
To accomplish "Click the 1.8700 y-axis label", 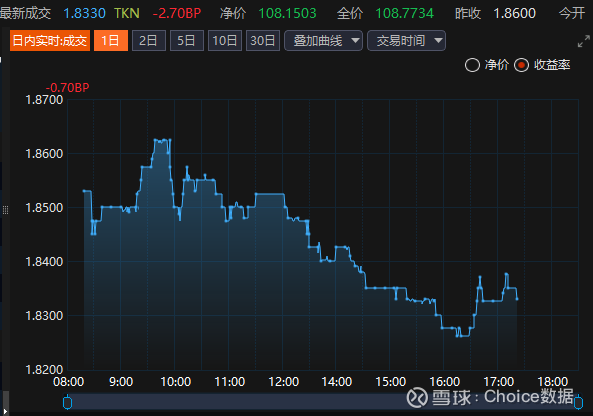I will tap(44, 100).
